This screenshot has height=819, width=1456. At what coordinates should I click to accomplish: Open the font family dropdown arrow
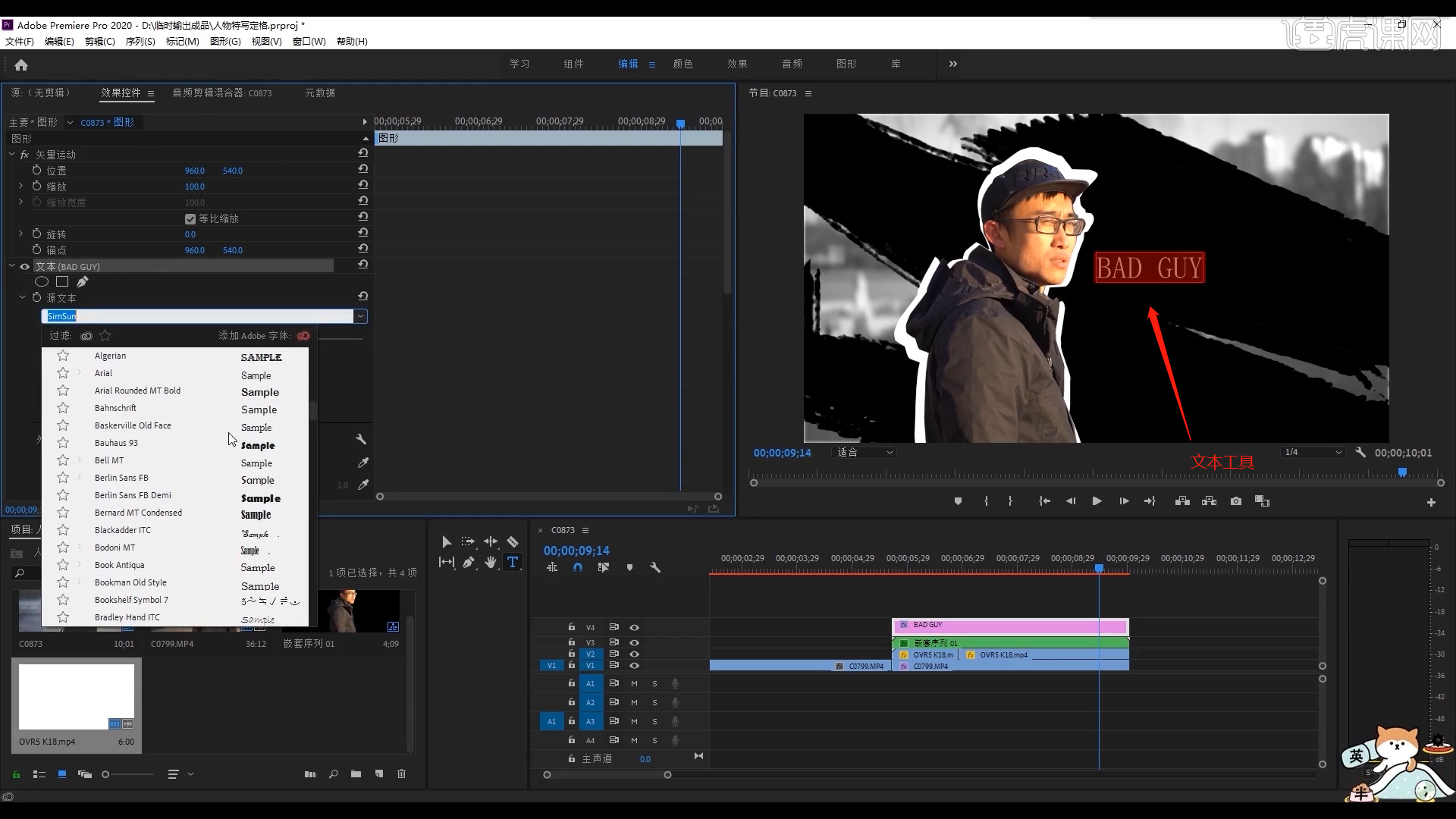pos(361,315)
